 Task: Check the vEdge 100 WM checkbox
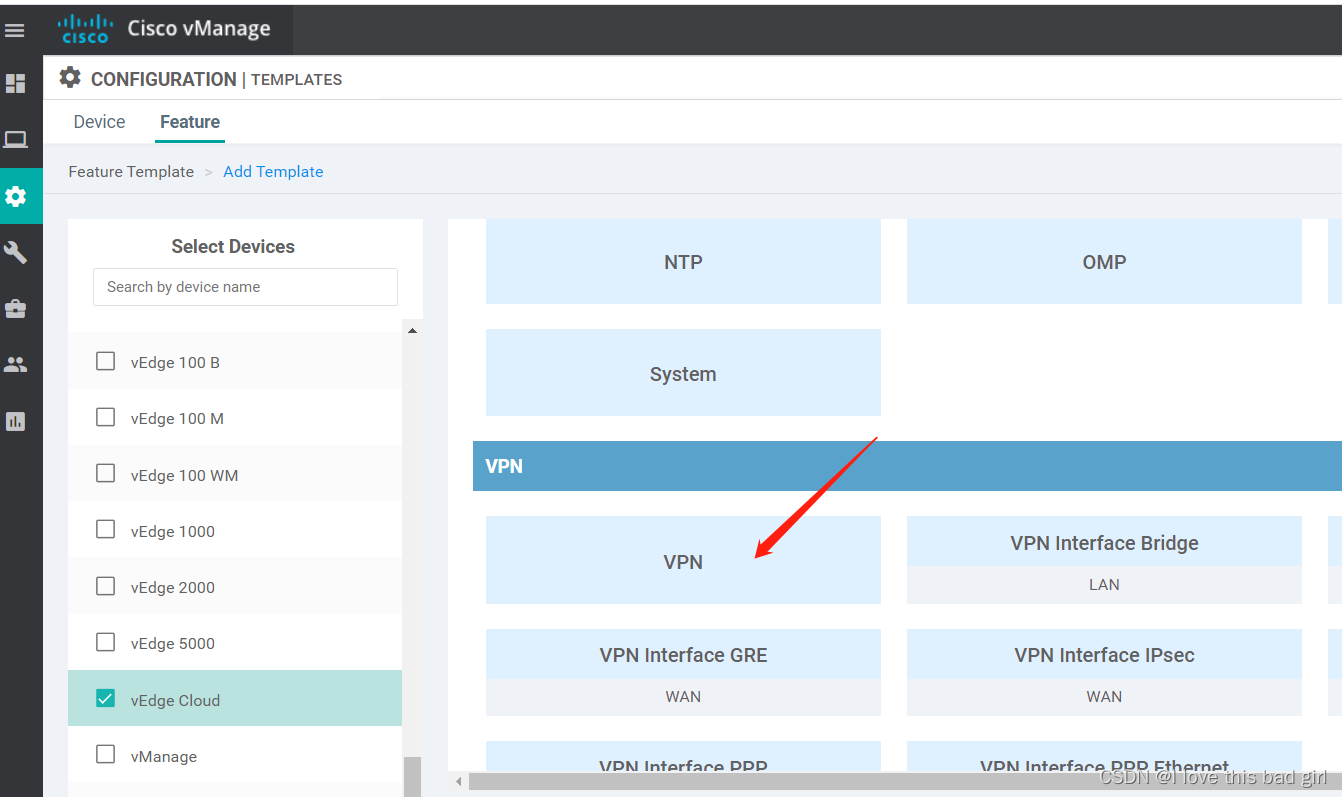(105, 474)
